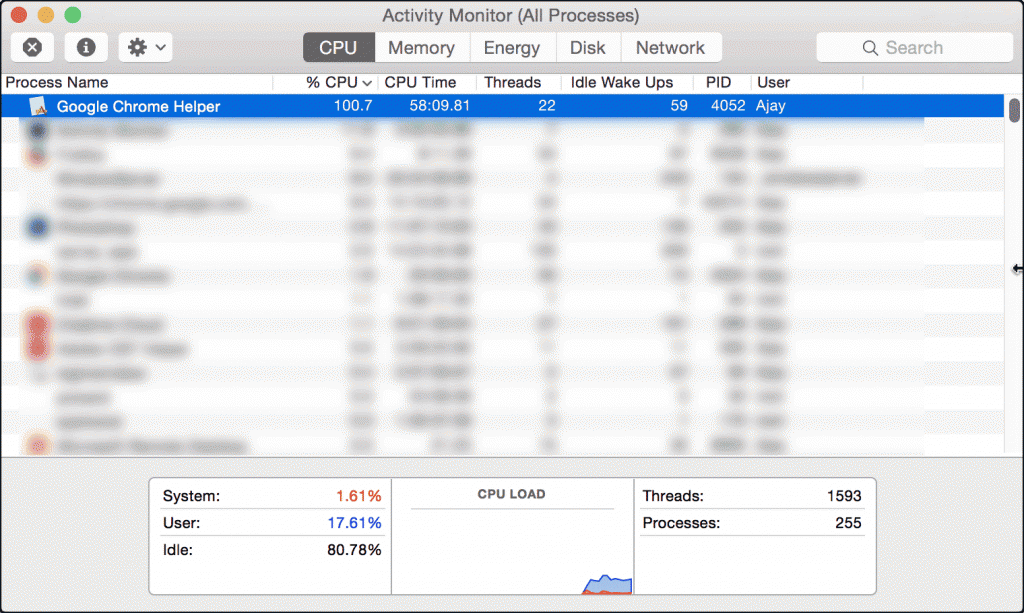Click the Force Quit process icon

33,47
